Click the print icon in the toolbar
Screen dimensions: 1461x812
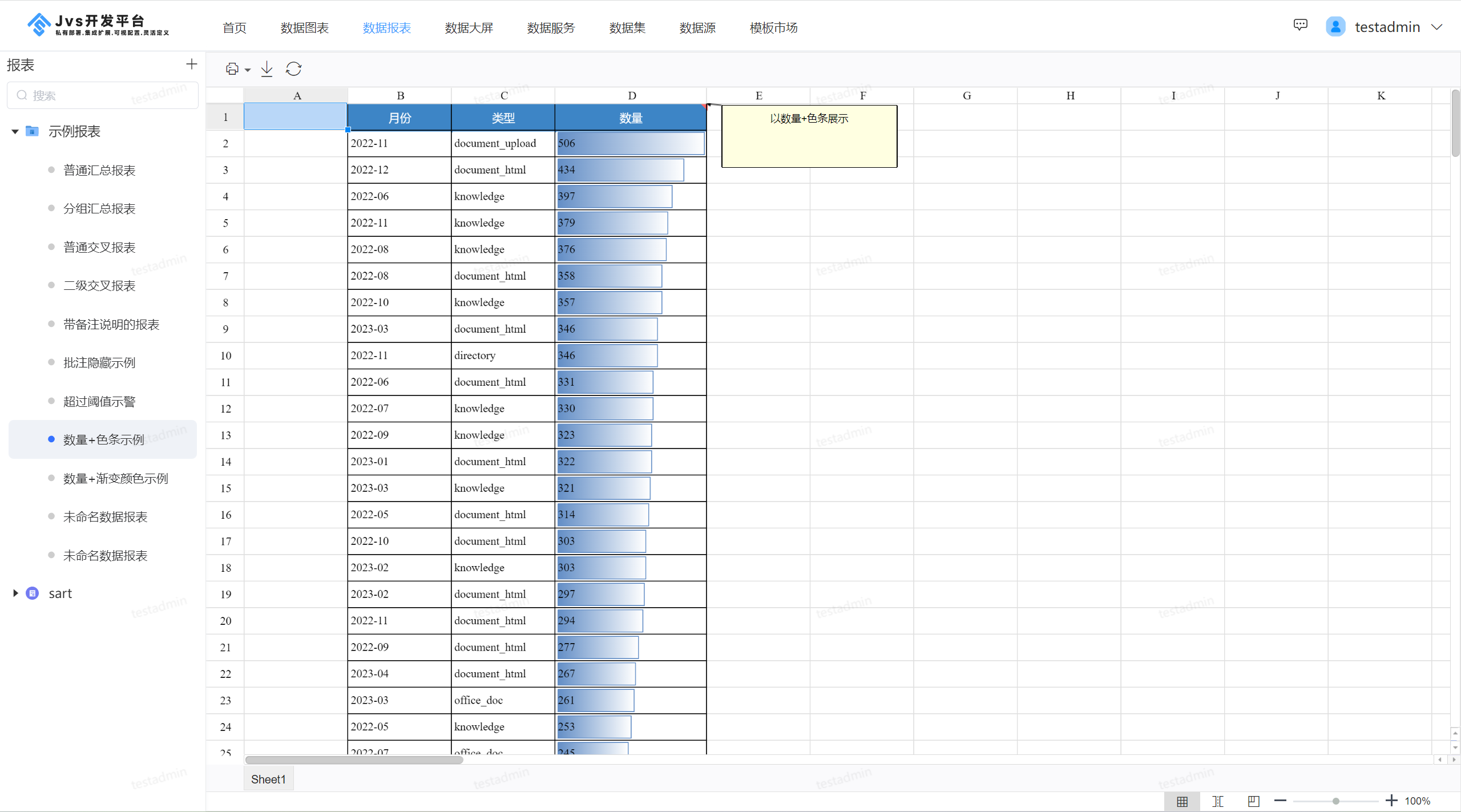(233, 68)
